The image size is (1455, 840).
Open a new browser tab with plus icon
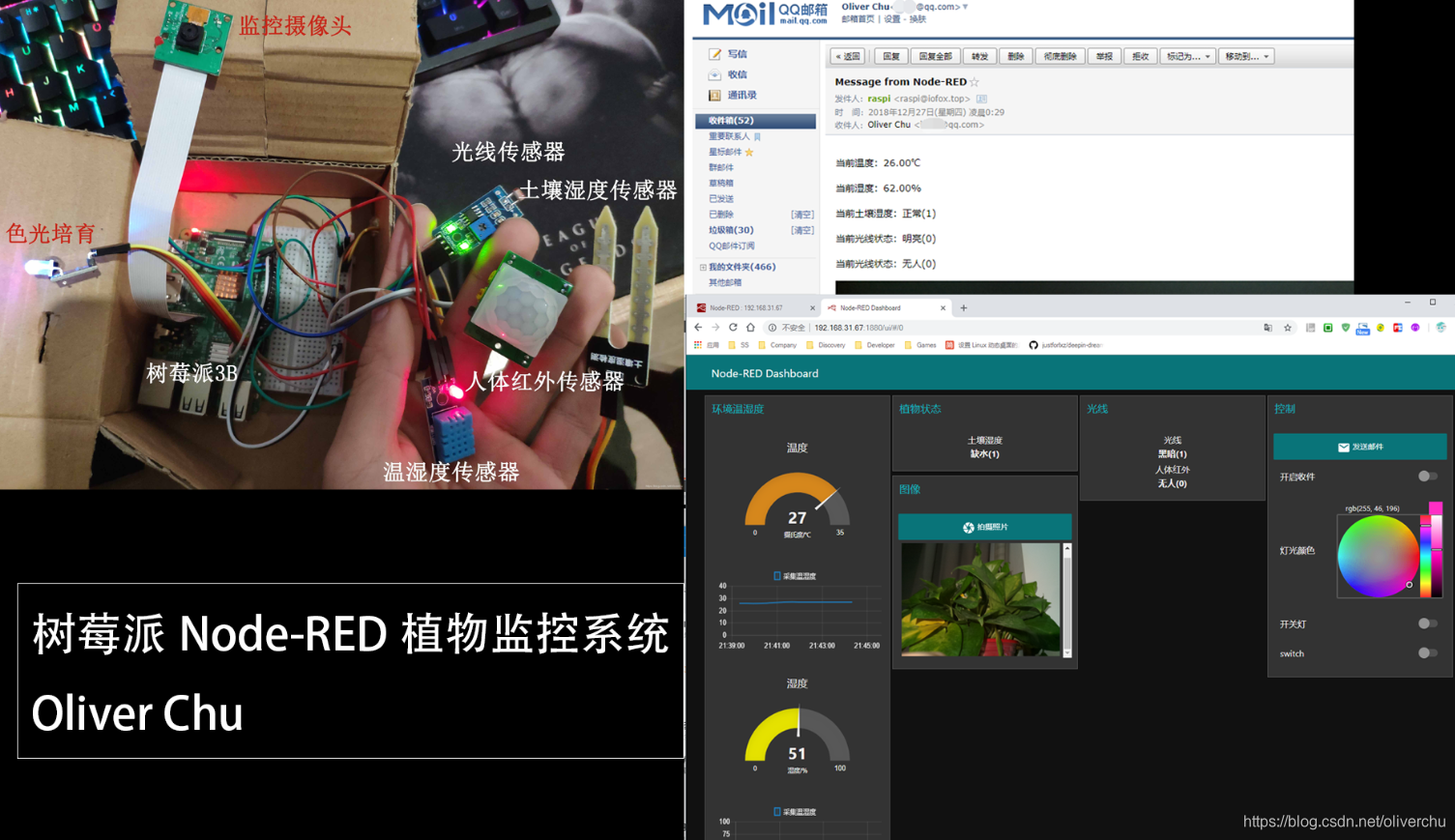963,308
